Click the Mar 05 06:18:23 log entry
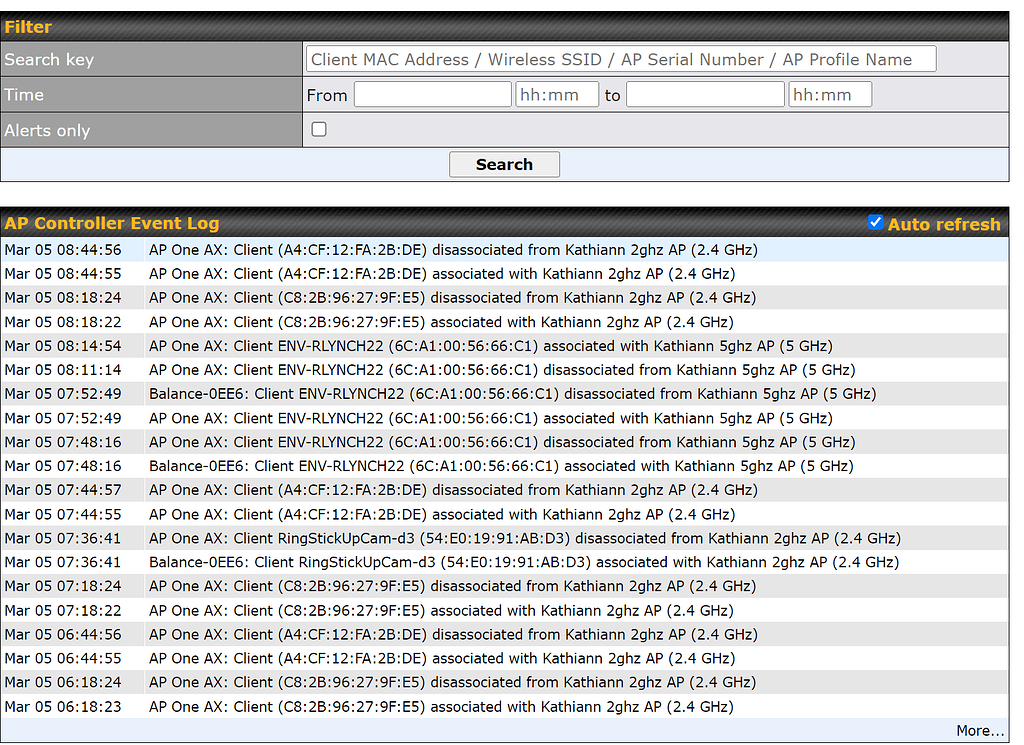 point(441,707)
